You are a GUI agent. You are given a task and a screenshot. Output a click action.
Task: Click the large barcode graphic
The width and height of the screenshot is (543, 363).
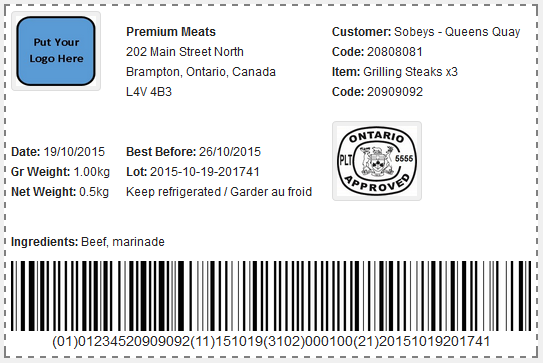pos(271,296)
